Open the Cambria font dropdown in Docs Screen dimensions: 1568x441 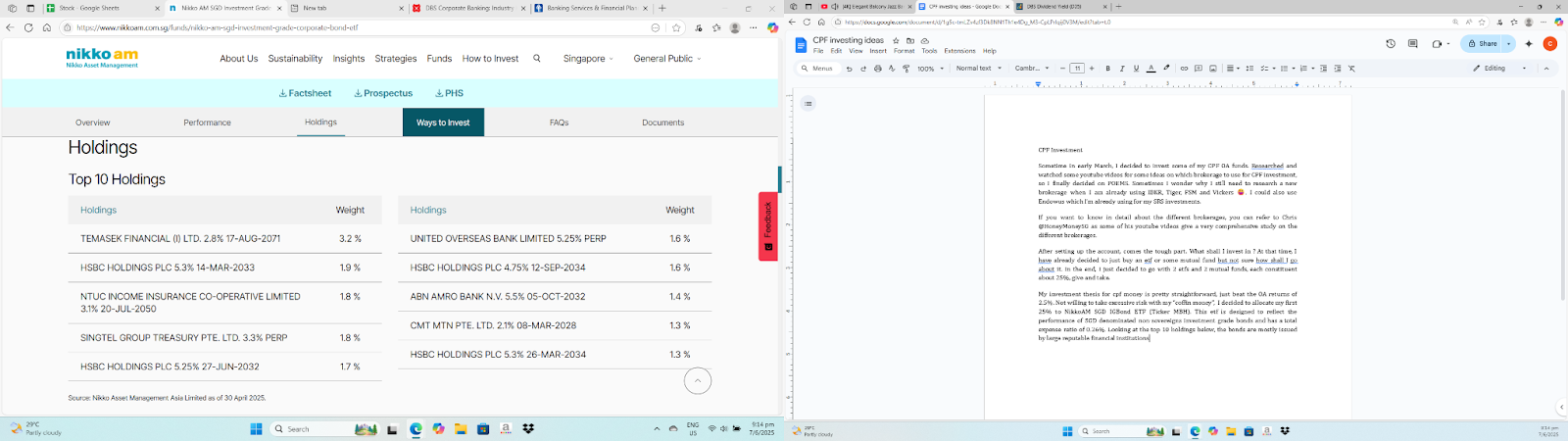tap(1032, 69)
